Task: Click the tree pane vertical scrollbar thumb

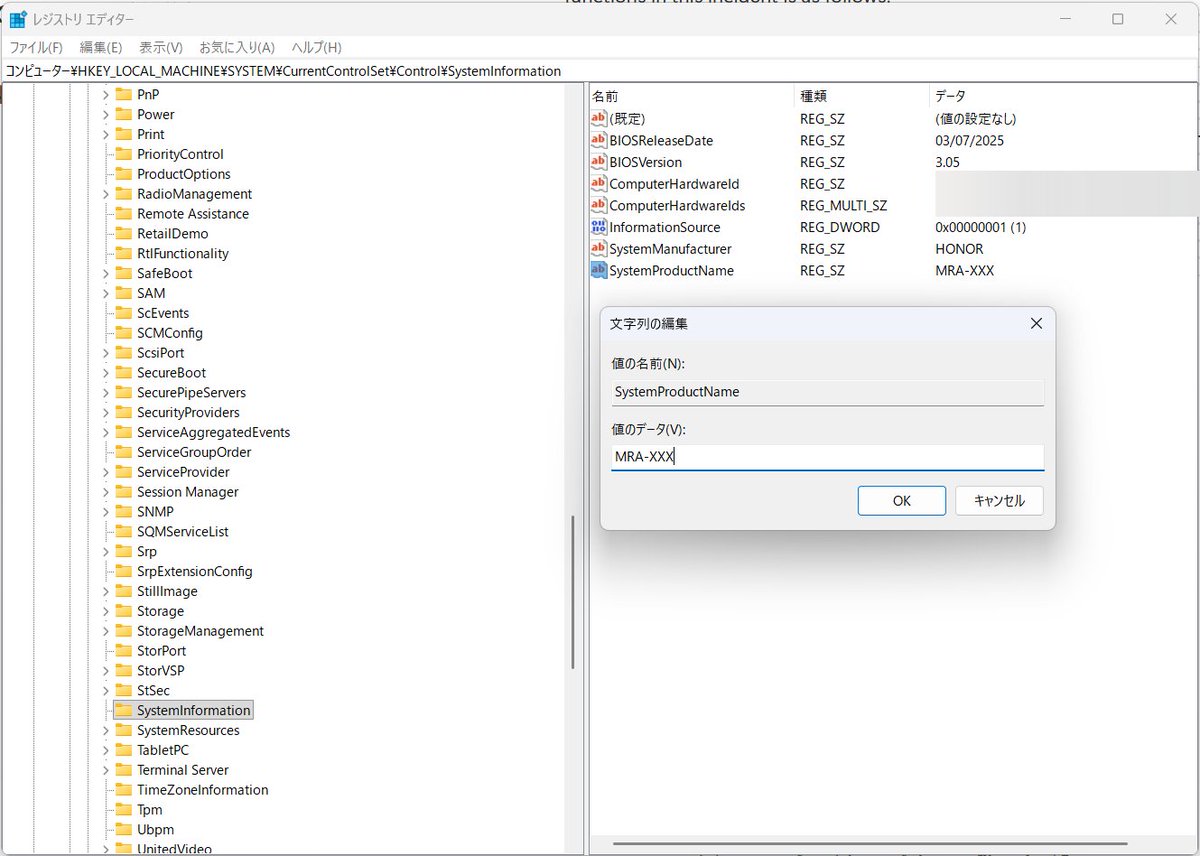Action: pyautogui.click(x=573, y=592)
